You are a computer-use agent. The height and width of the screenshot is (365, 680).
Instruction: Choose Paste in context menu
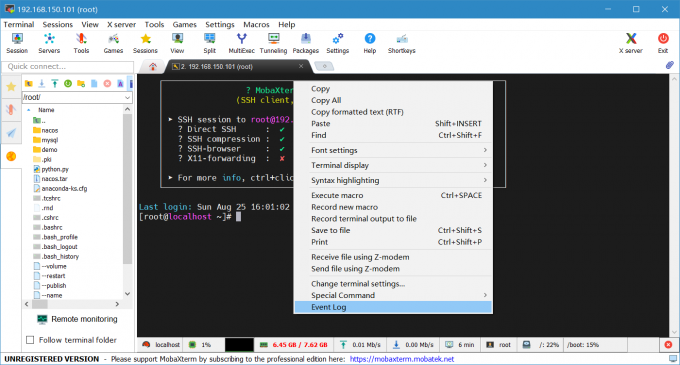pos(393,124)
